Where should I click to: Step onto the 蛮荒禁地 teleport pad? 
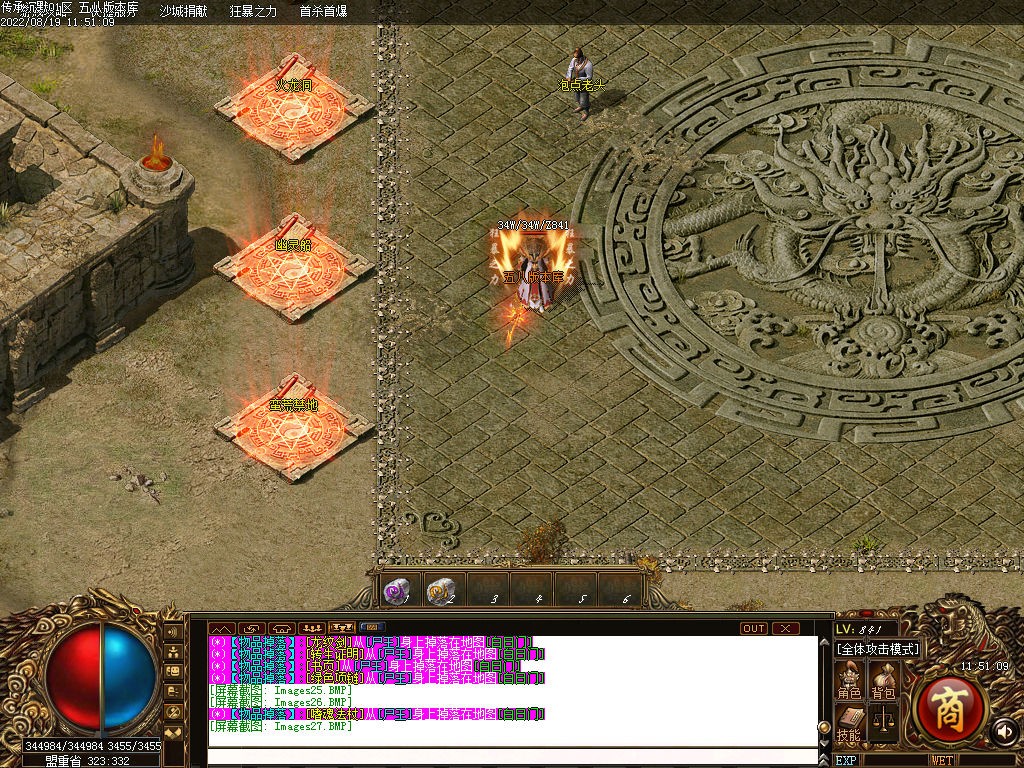294,428
